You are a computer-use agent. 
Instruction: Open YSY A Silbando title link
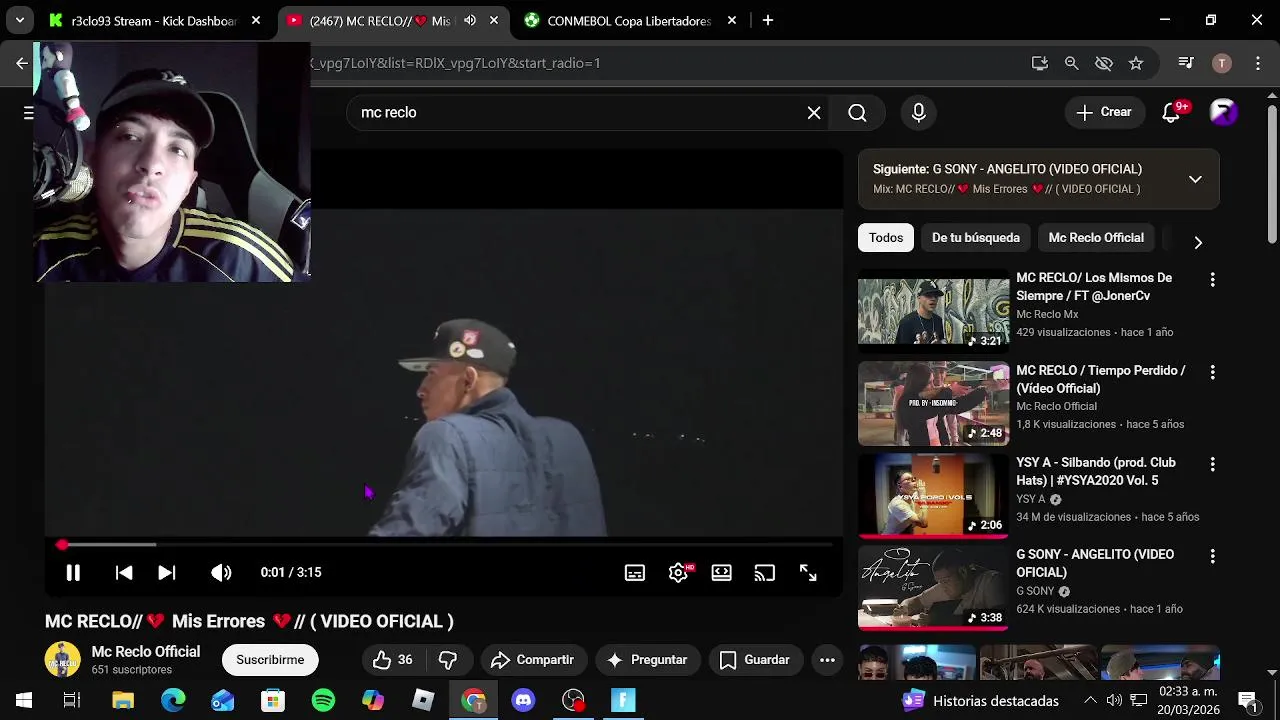[x=1096, y=472]
